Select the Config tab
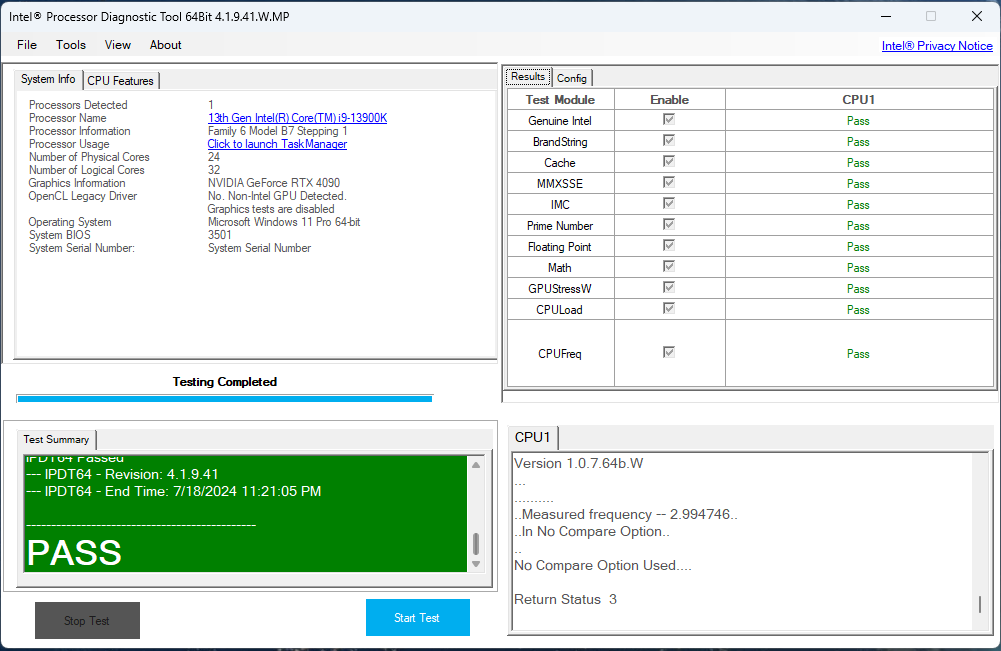 pos(571,78)
